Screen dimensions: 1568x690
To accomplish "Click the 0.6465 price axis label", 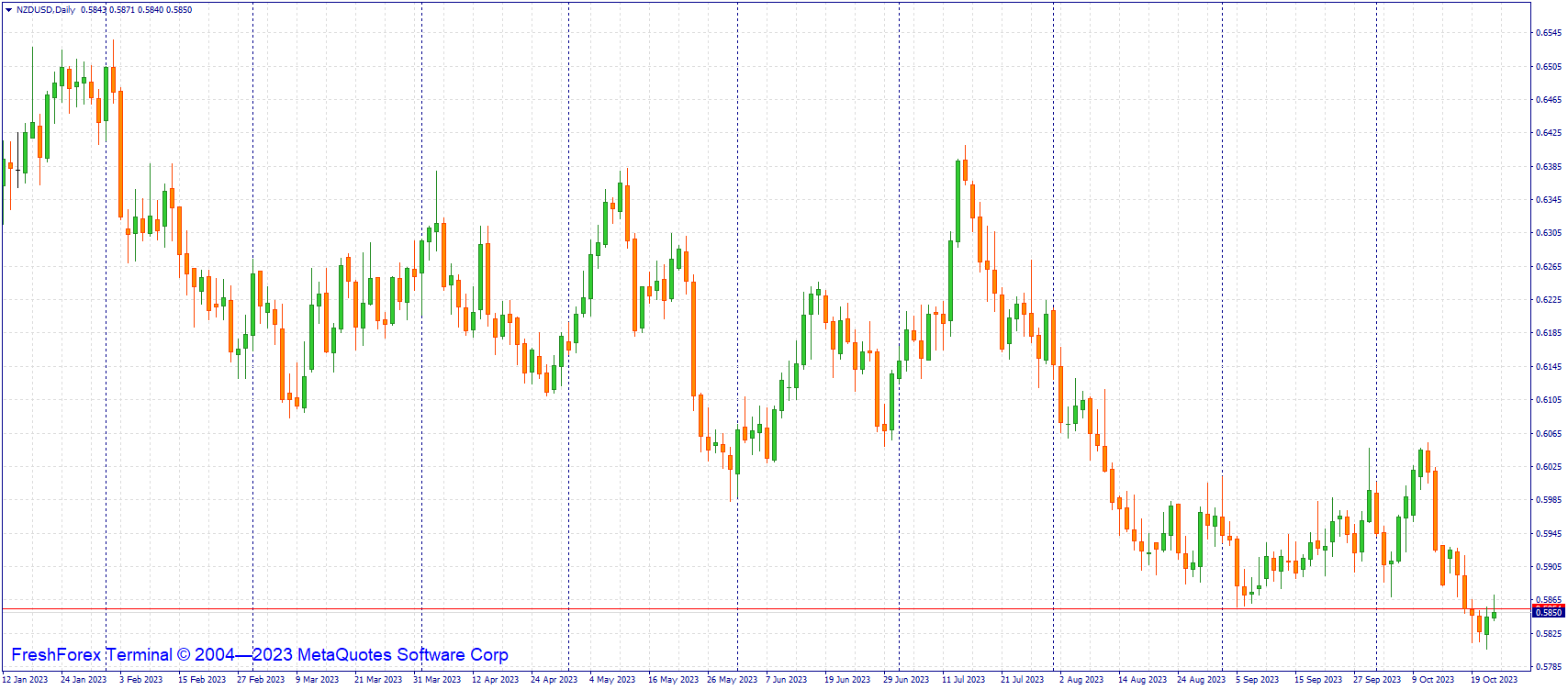I will pyautogui.click(x=1550, y=99).
